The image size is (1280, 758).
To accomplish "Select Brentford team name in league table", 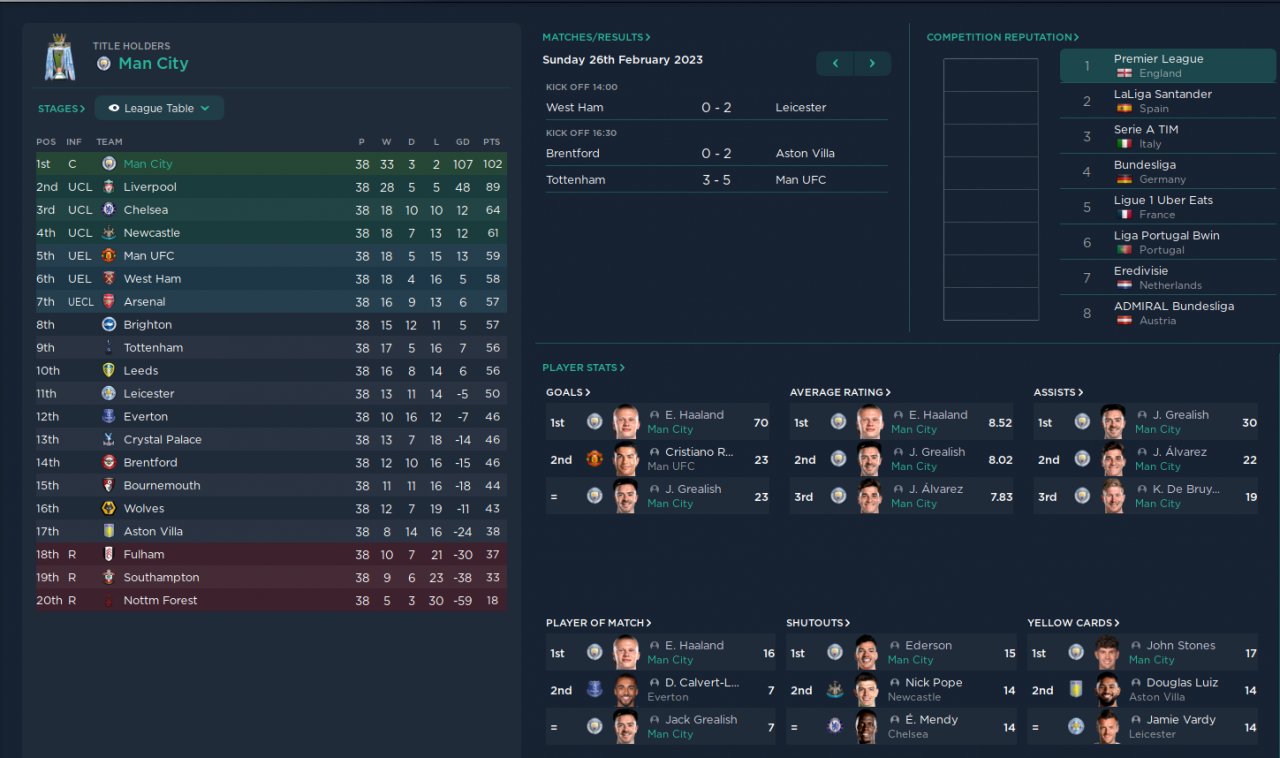I will pos(150,463).
